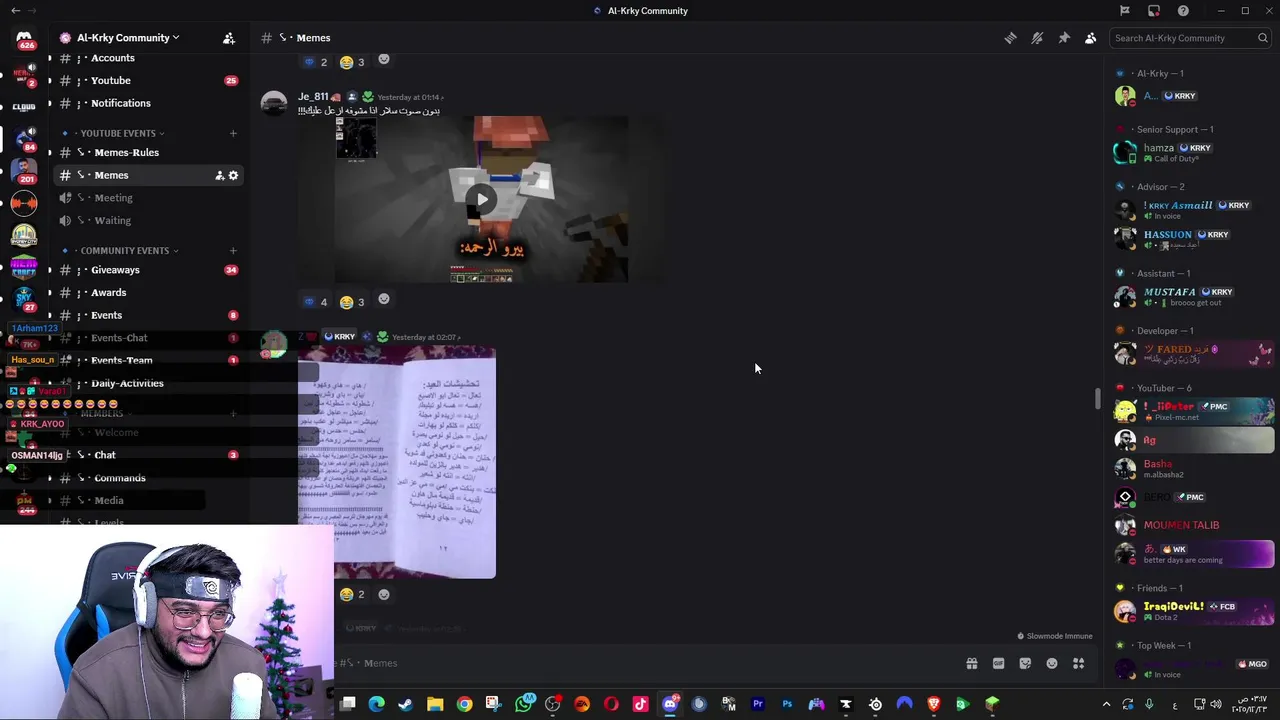Open Photoshop from the taskbar
Viewport: 1280px width, 720px height.
pos(787,704)
